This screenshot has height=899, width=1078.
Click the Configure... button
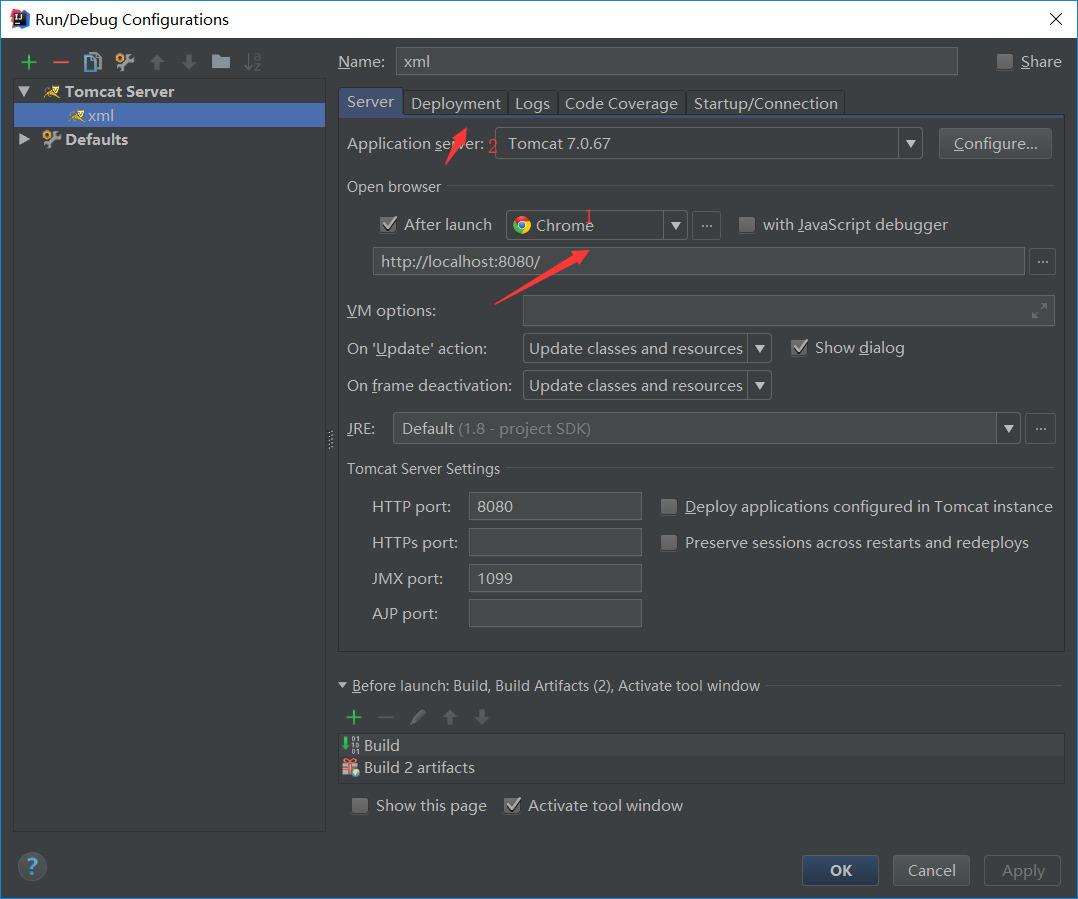tap(995, 144)
